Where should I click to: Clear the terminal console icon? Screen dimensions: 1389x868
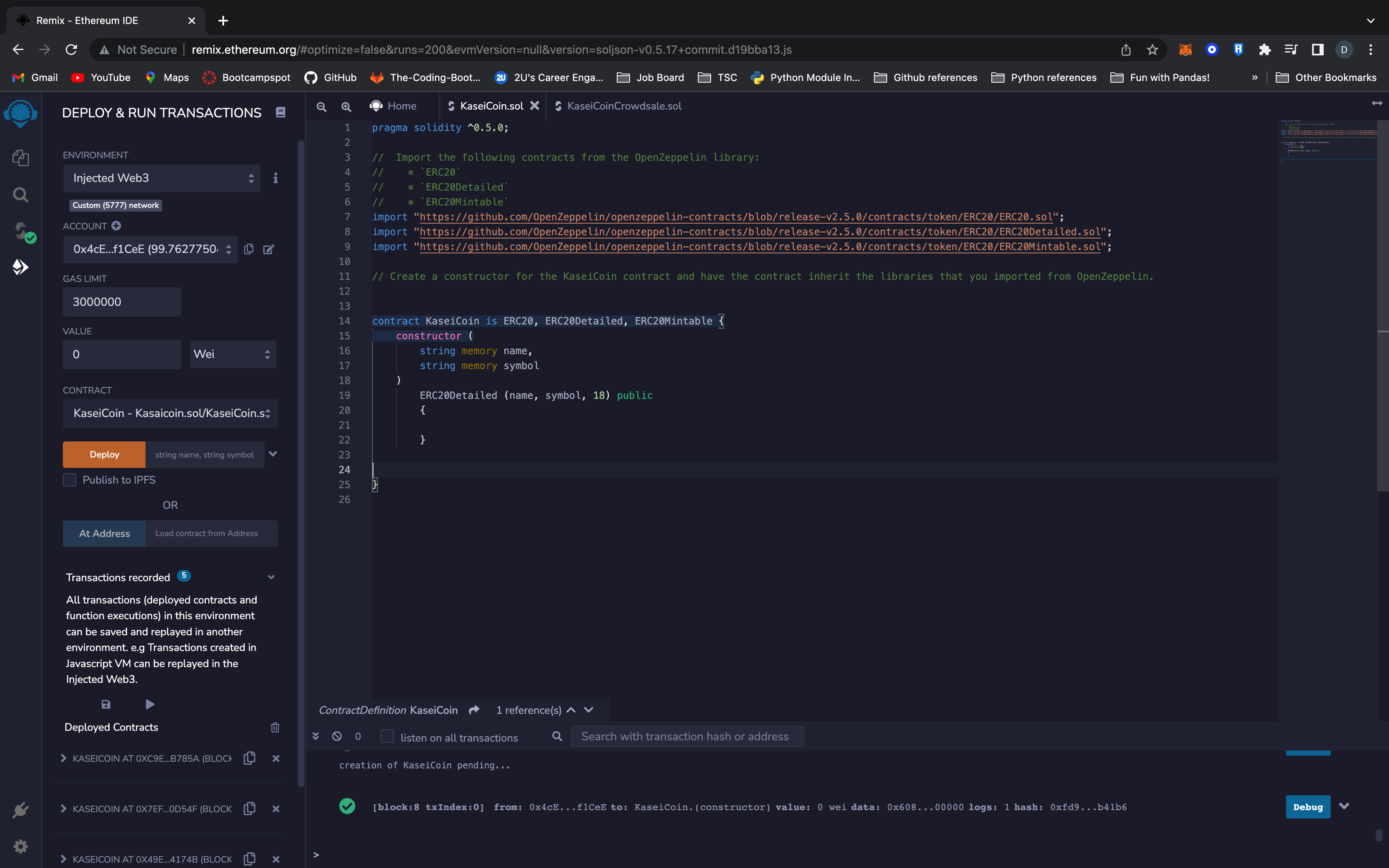pos(337,736)
